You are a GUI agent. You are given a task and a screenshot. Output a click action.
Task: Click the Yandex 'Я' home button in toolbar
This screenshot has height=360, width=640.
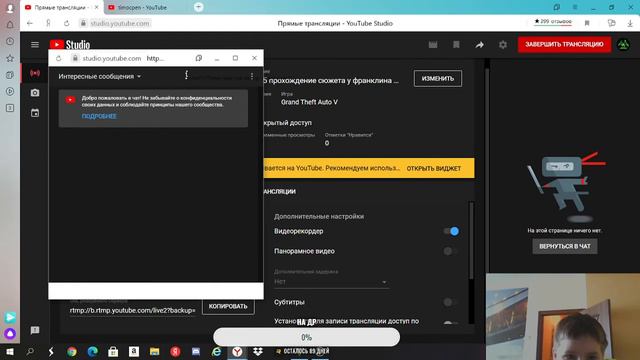(48, 23)
